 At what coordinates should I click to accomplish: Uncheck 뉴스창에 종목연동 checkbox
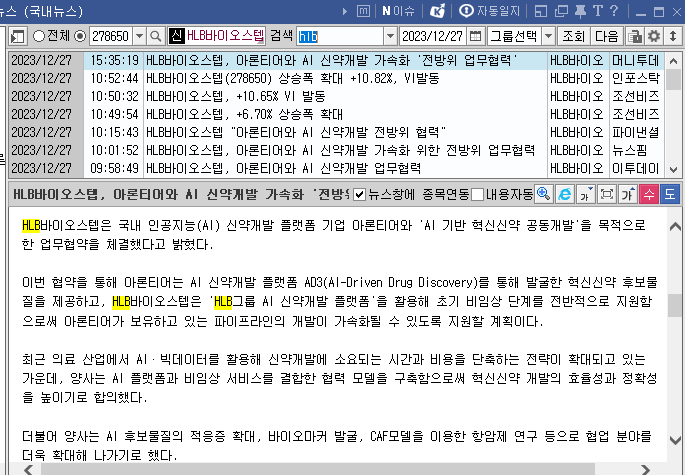[x=359, y=194]
